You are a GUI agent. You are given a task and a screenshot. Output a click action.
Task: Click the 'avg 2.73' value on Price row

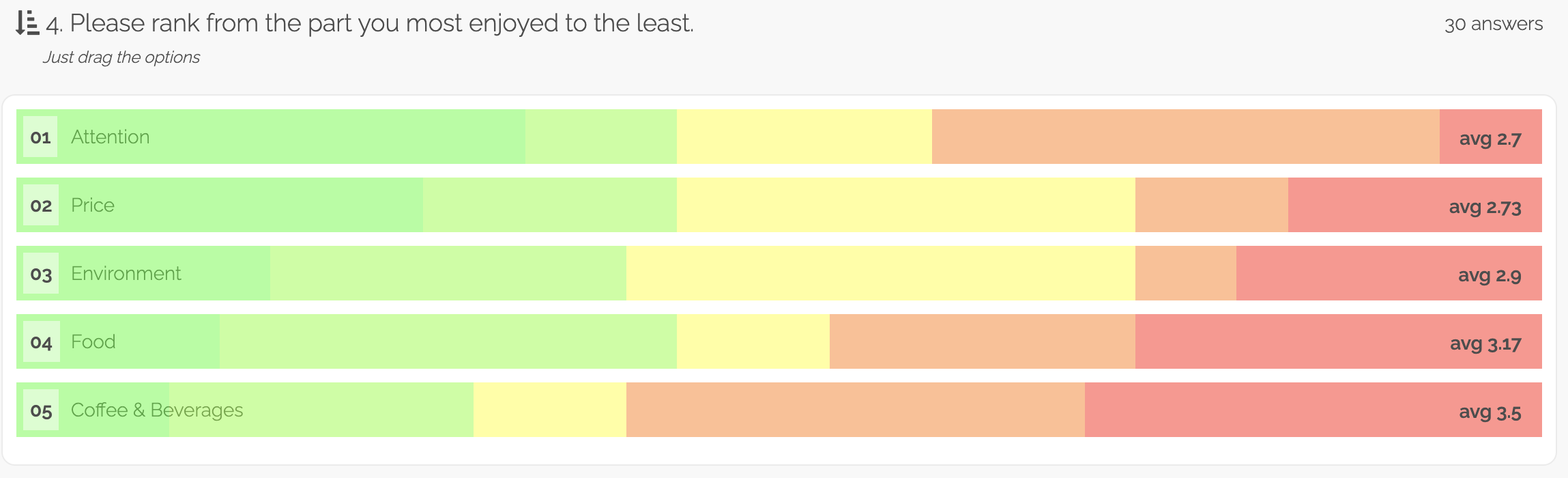tap(1485, 208)
